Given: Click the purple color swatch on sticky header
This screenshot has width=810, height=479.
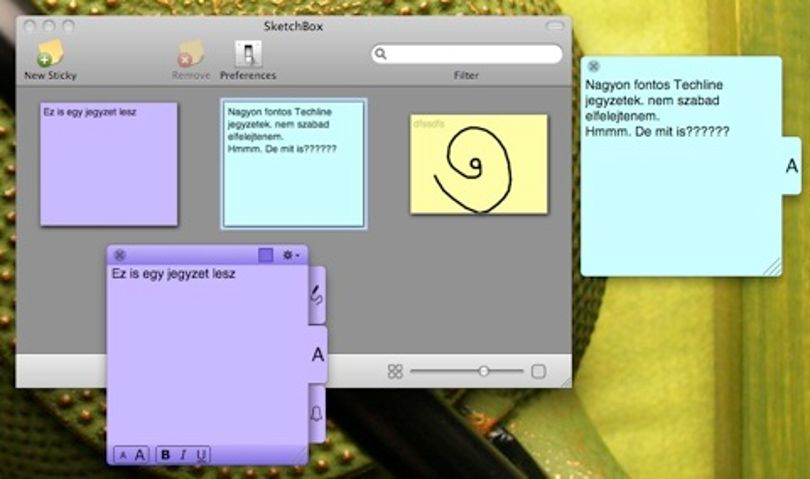Looking at the screenshot, I should point(266,255).
